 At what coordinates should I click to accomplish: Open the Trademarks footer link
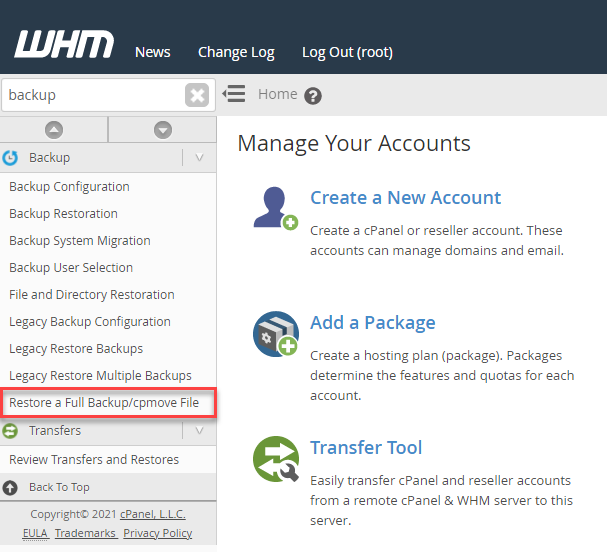pos(85,533)
